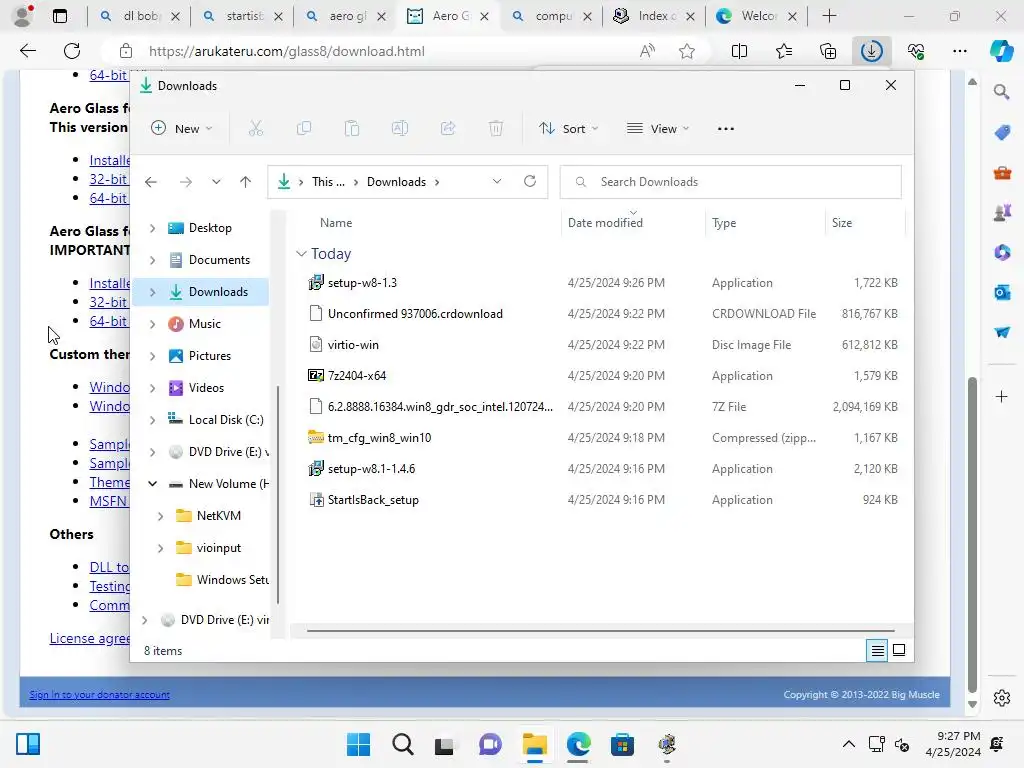Reload the Edge page
This screenshot has height=768, width=1024.
point(72,51)
